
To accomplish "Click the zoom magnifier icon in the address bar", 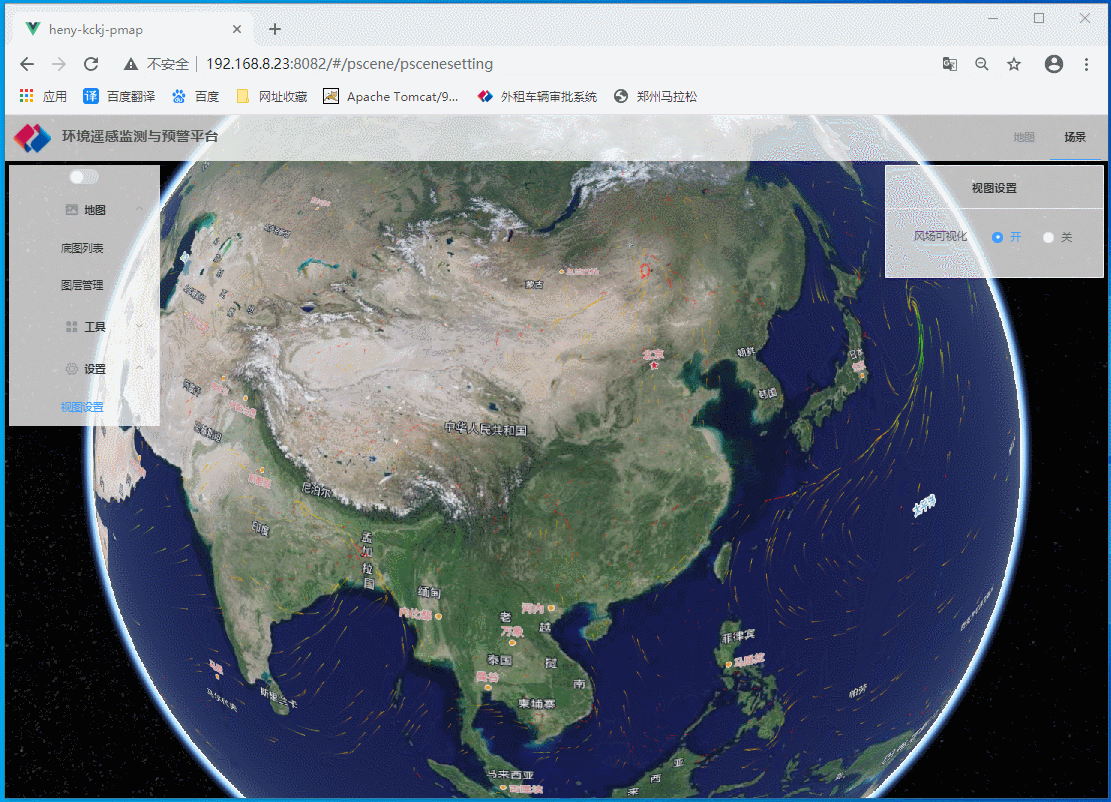I will pos(981,64).
